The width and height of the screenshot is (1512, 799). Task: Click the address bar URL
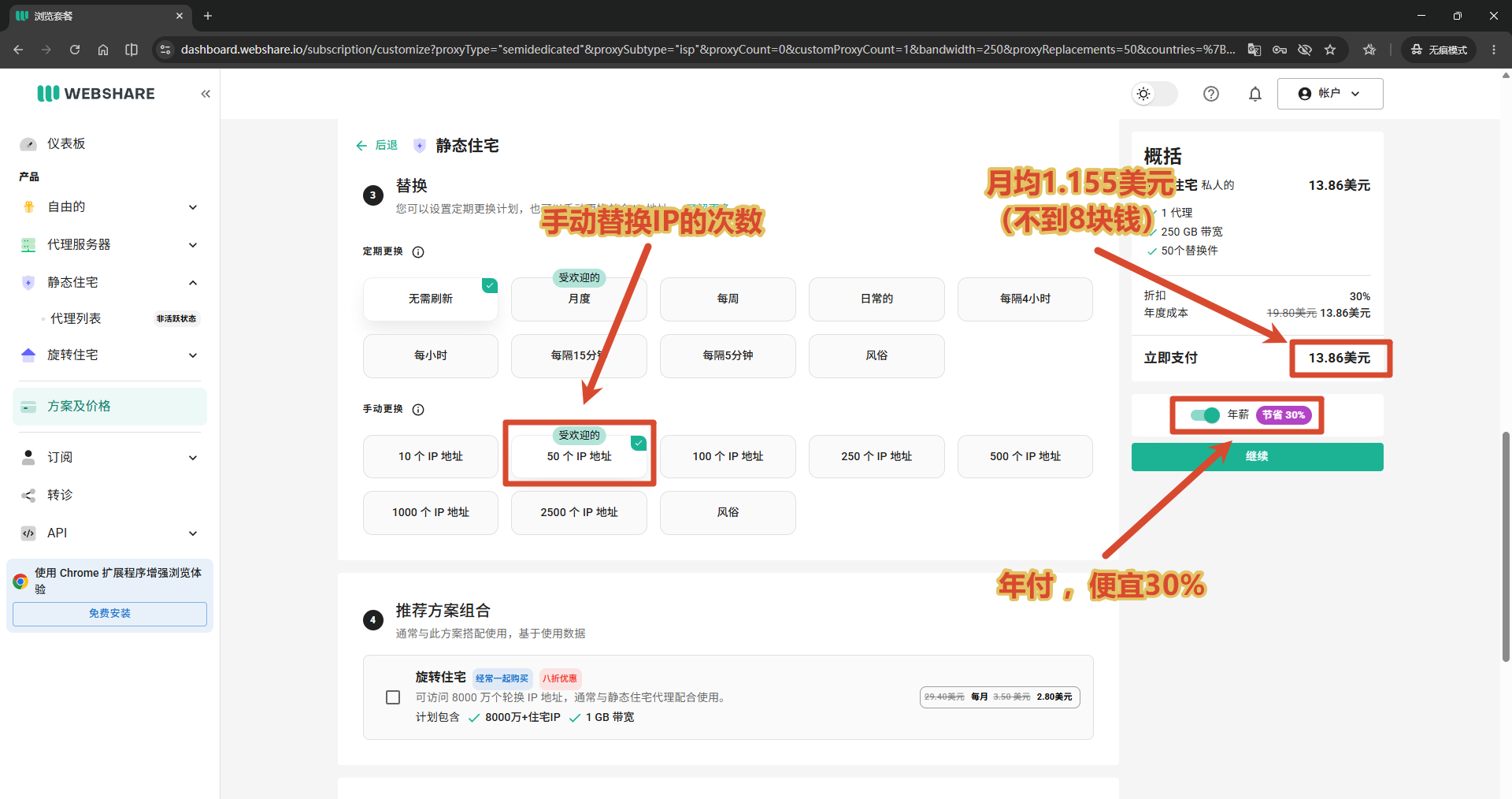(707, 50)
